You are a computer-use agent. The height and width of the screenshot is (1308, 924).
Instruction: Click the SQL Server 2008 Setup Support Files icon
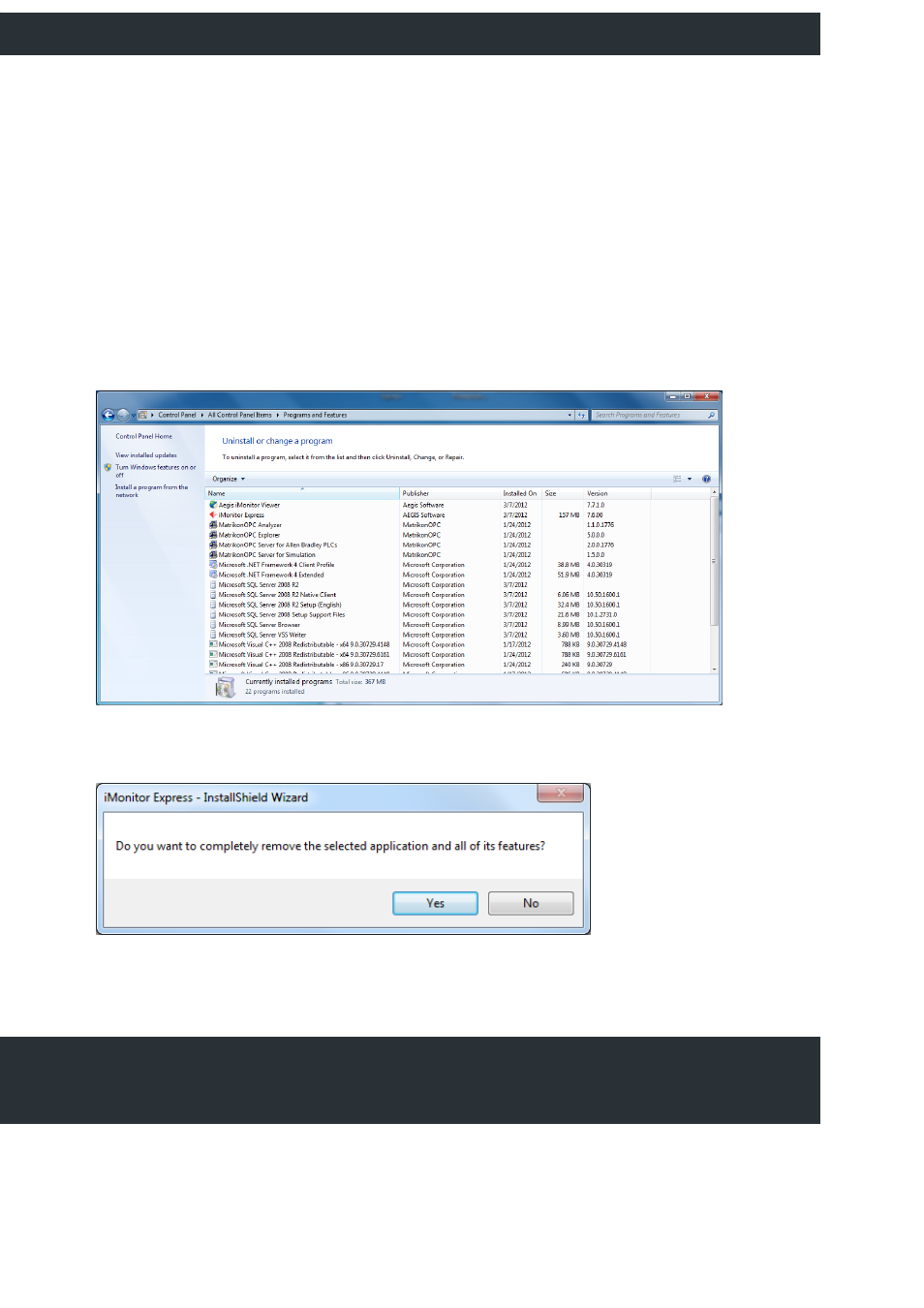213,614
